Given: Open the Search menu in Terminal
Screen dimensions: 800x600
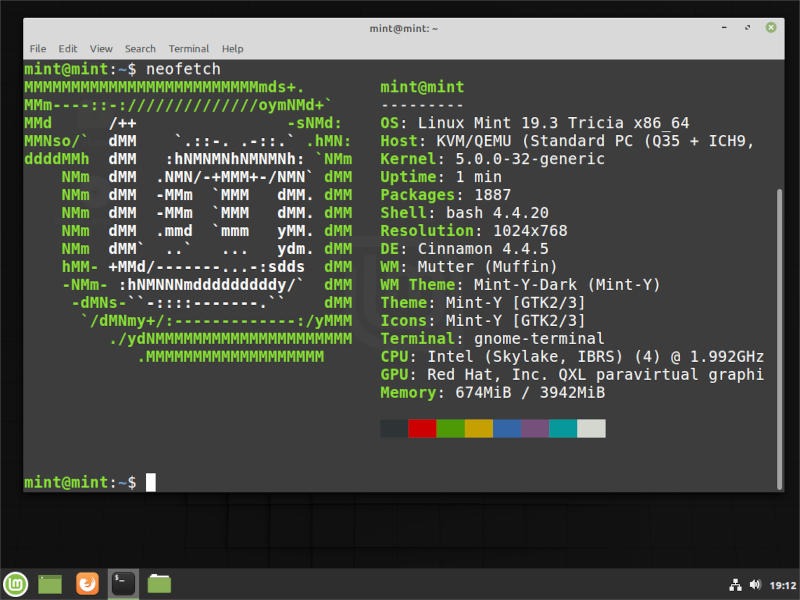Looking at the screenshot, I should (x=140, y=48).
